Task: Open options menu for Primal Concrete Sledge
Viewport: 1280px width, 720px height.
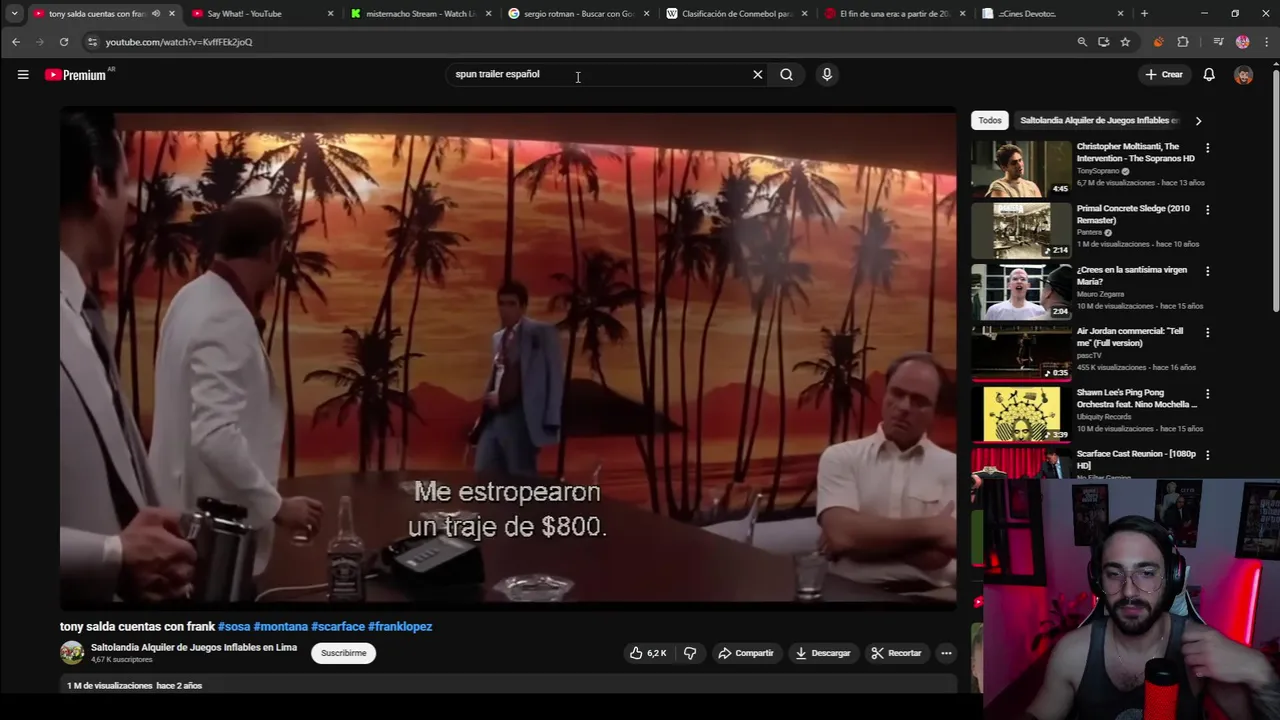Action: tap(1207, 210)
